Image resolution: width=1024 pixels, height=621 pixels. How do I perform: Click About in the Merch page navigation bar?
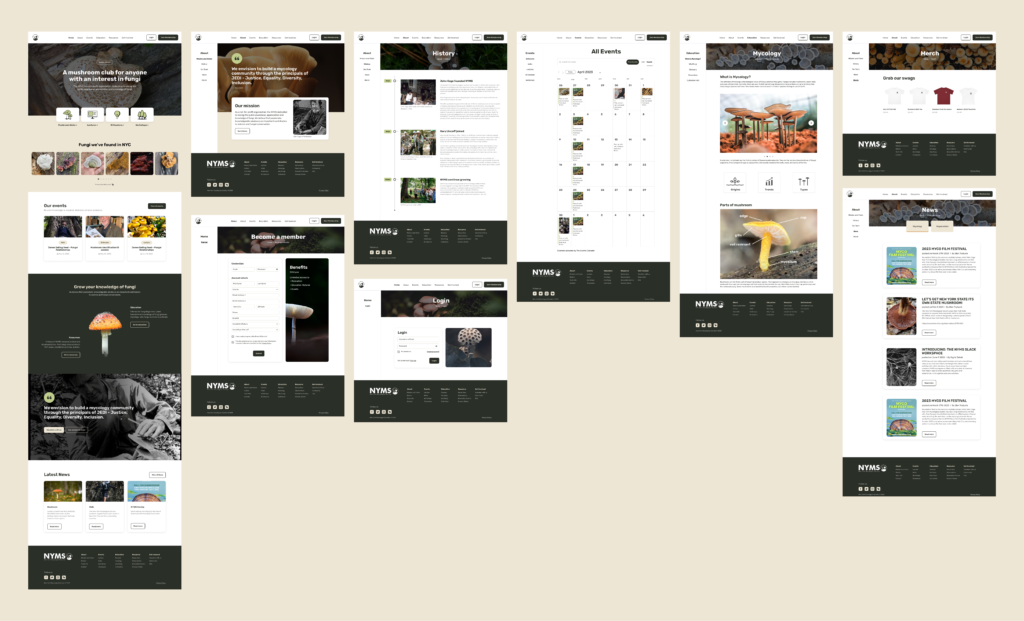pyautogui.click(x=895, y=38)
